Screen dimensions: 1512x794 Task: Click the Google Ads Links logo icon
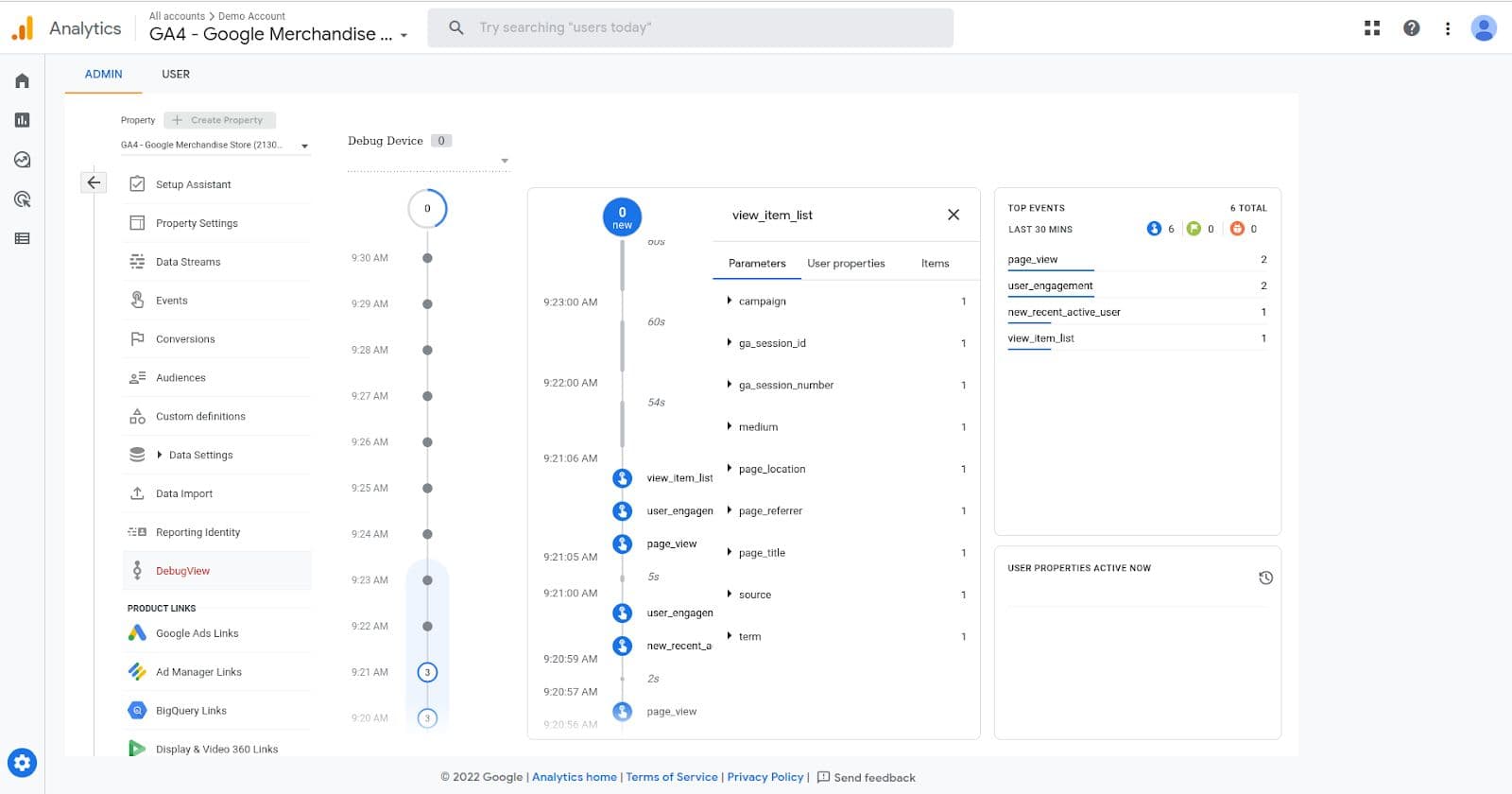pos(137,633)
